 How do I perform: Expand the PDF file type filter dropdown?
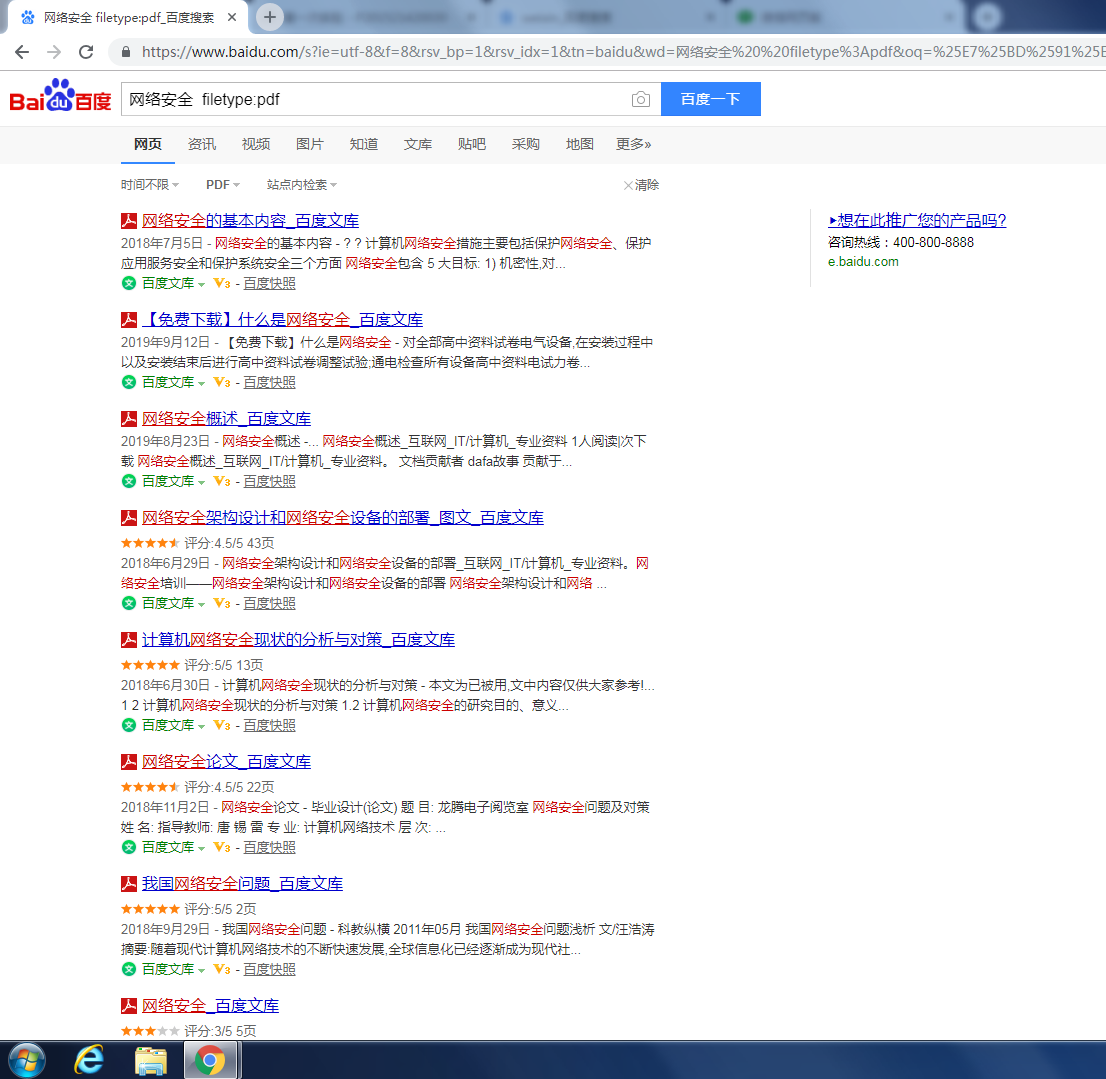pos(223,185)
